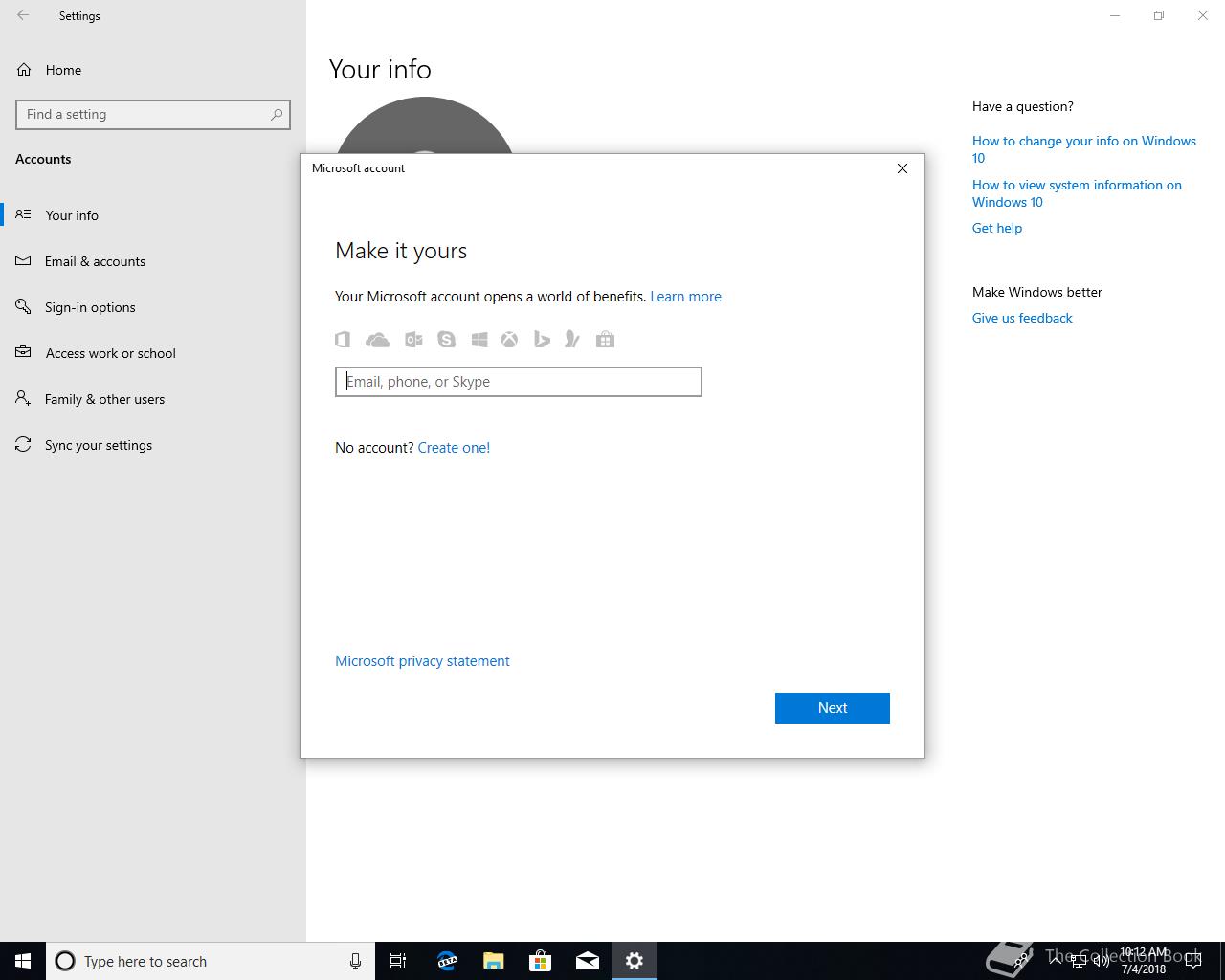Select Family & other users
The width and height of the screenshot is (1225, 980).
104,399
